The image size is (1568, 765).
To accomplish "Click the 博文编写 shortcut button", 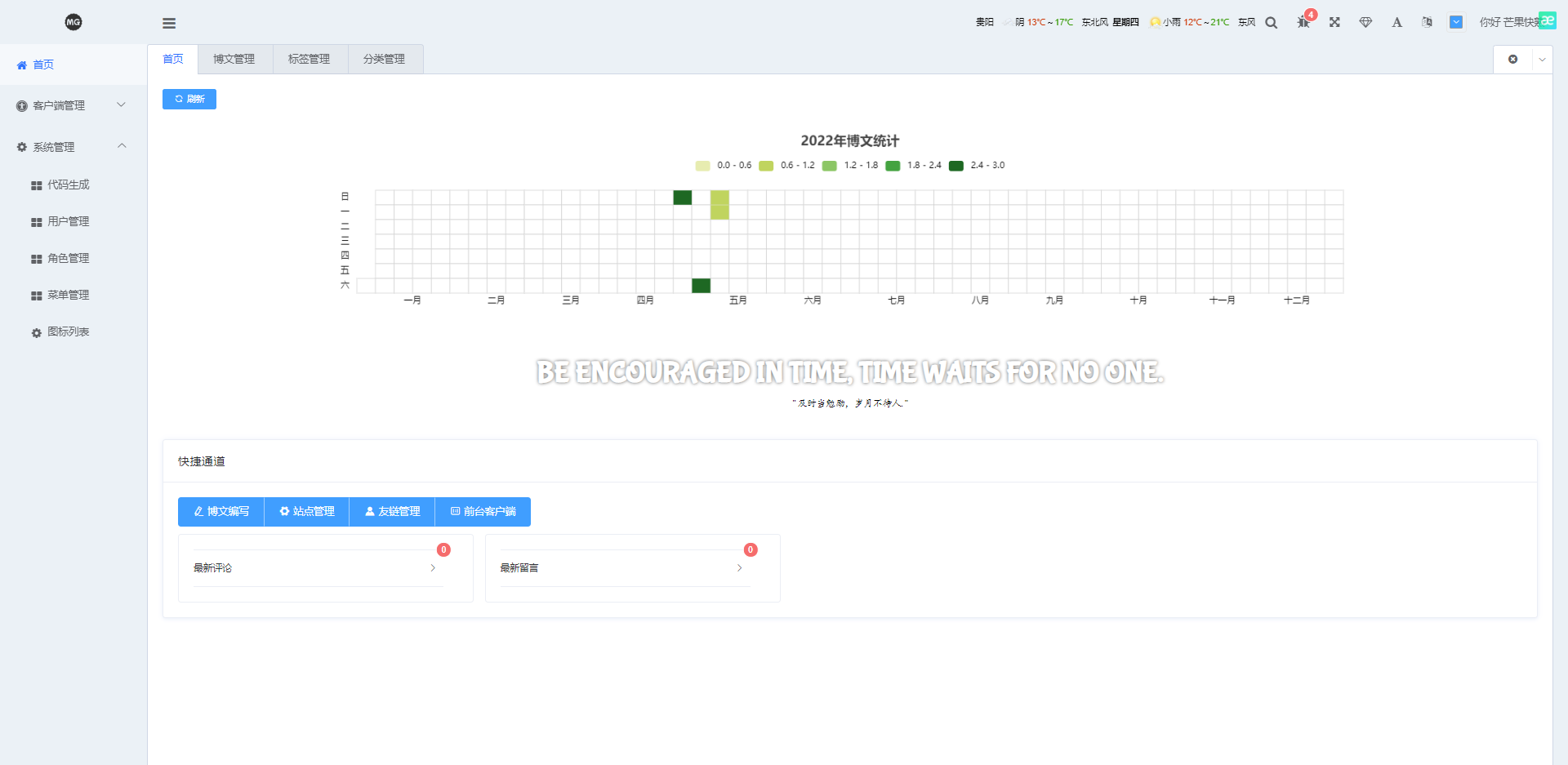I will pos(221,512).
